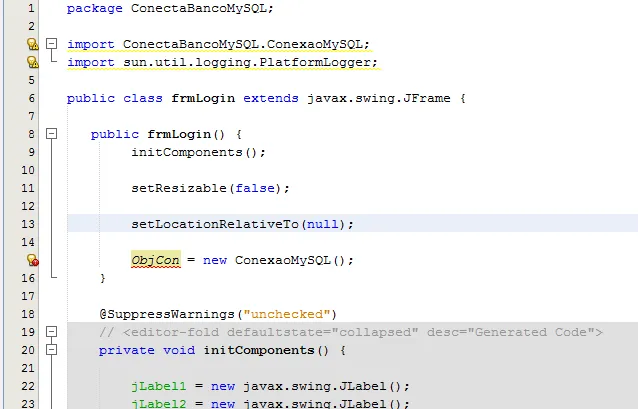Collapse the frmLogin constructor fold
Viewport: 638px width, 409px height.
pos(51,134)
